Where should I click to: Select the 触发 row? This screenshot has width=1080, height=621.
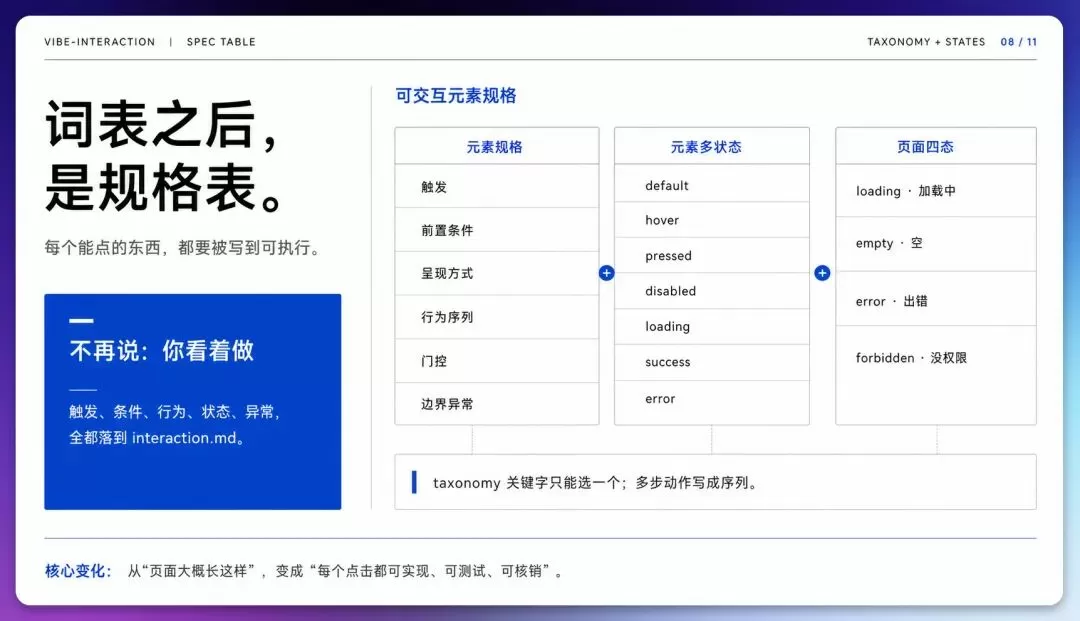coord(497,187)
